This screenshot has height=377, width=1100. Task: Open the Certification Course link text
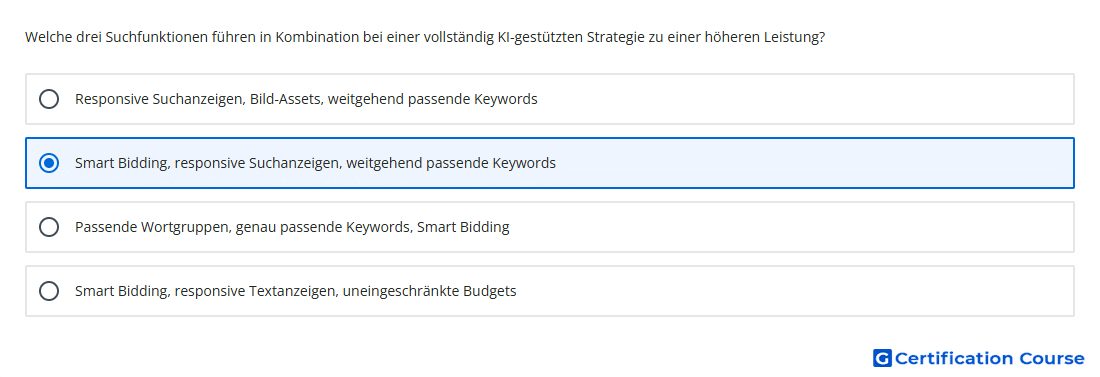(989, 358)
